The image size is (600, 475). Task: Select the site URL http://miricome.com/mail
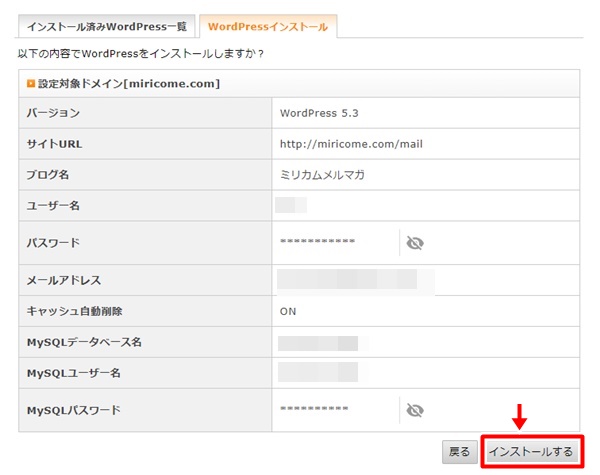pyautogui.click(x=351, y=144)
